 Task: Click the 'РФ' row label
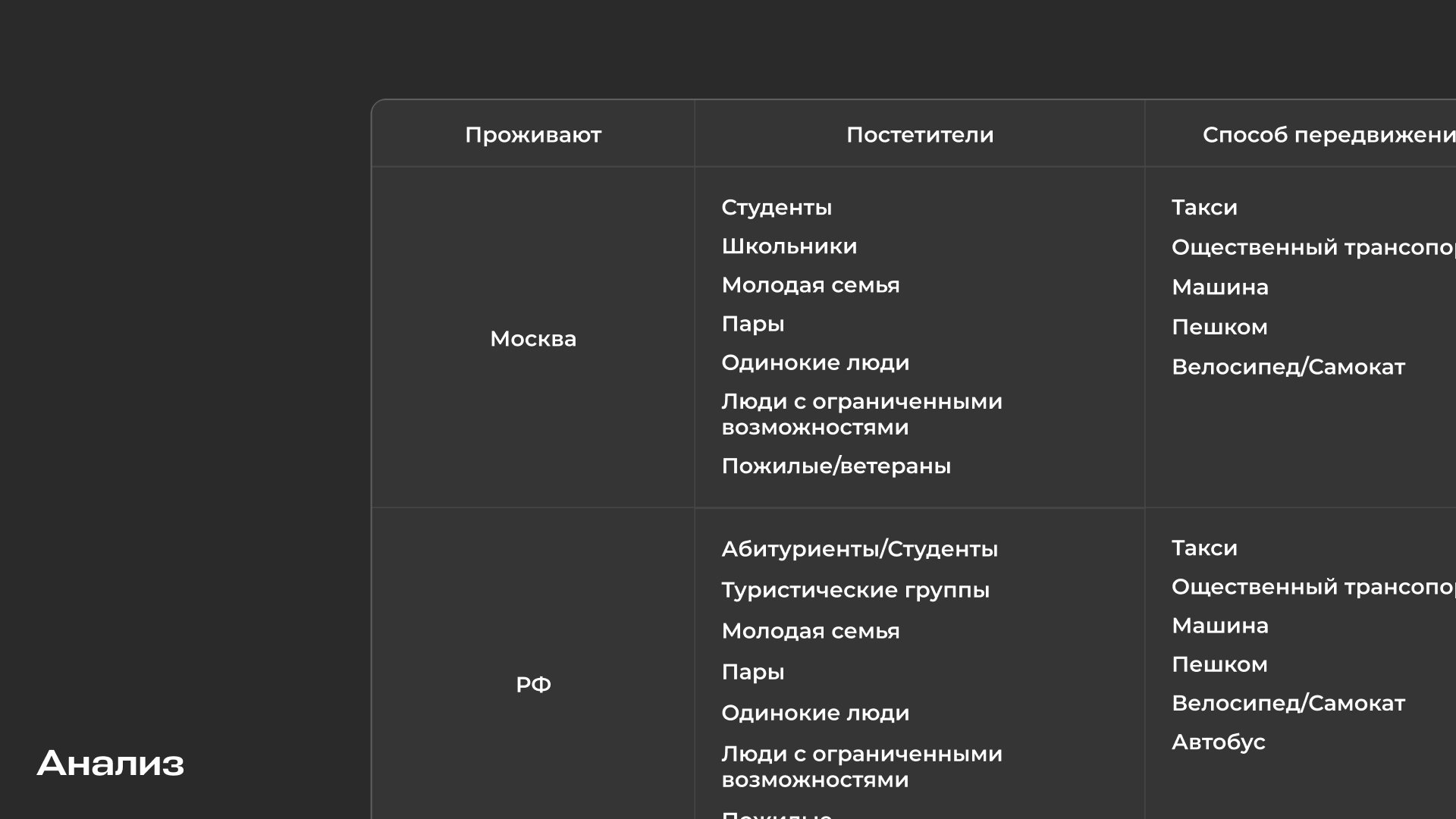(x=533, y=685)
